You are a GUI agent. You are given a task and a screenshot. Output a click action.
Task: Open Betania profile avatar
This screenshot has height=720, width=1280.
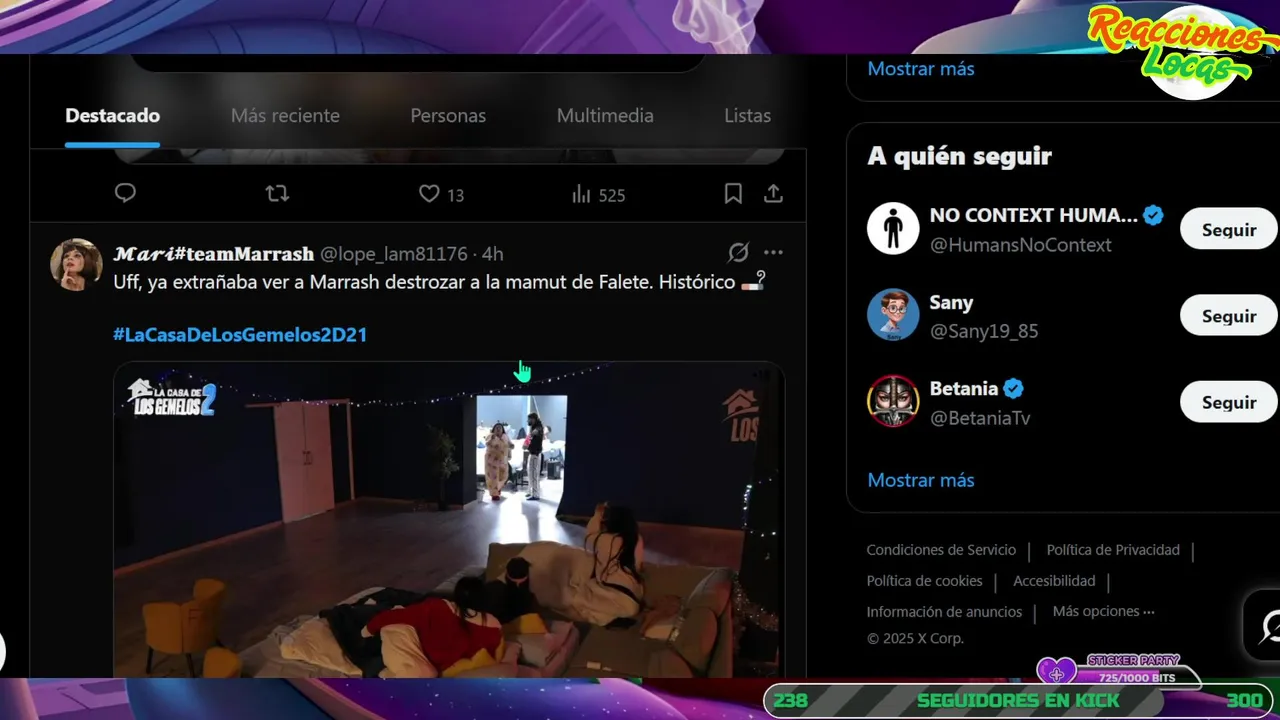click(x=893, y=401)
